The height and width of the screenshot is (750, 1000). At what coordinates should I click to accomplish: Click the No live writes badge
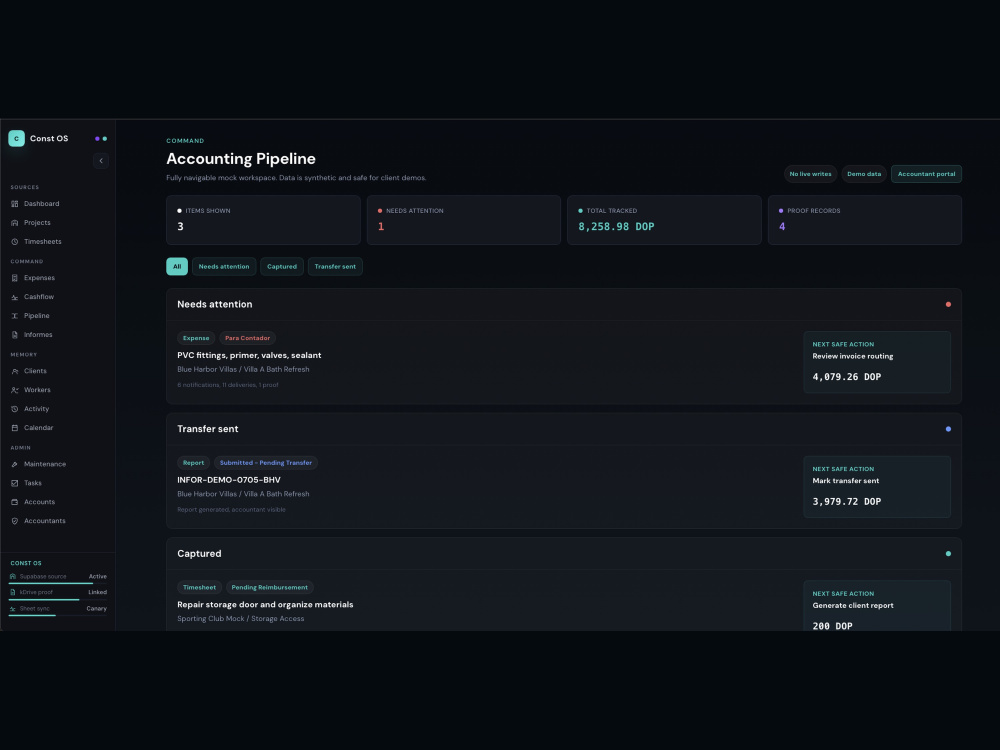click(810, 174)
